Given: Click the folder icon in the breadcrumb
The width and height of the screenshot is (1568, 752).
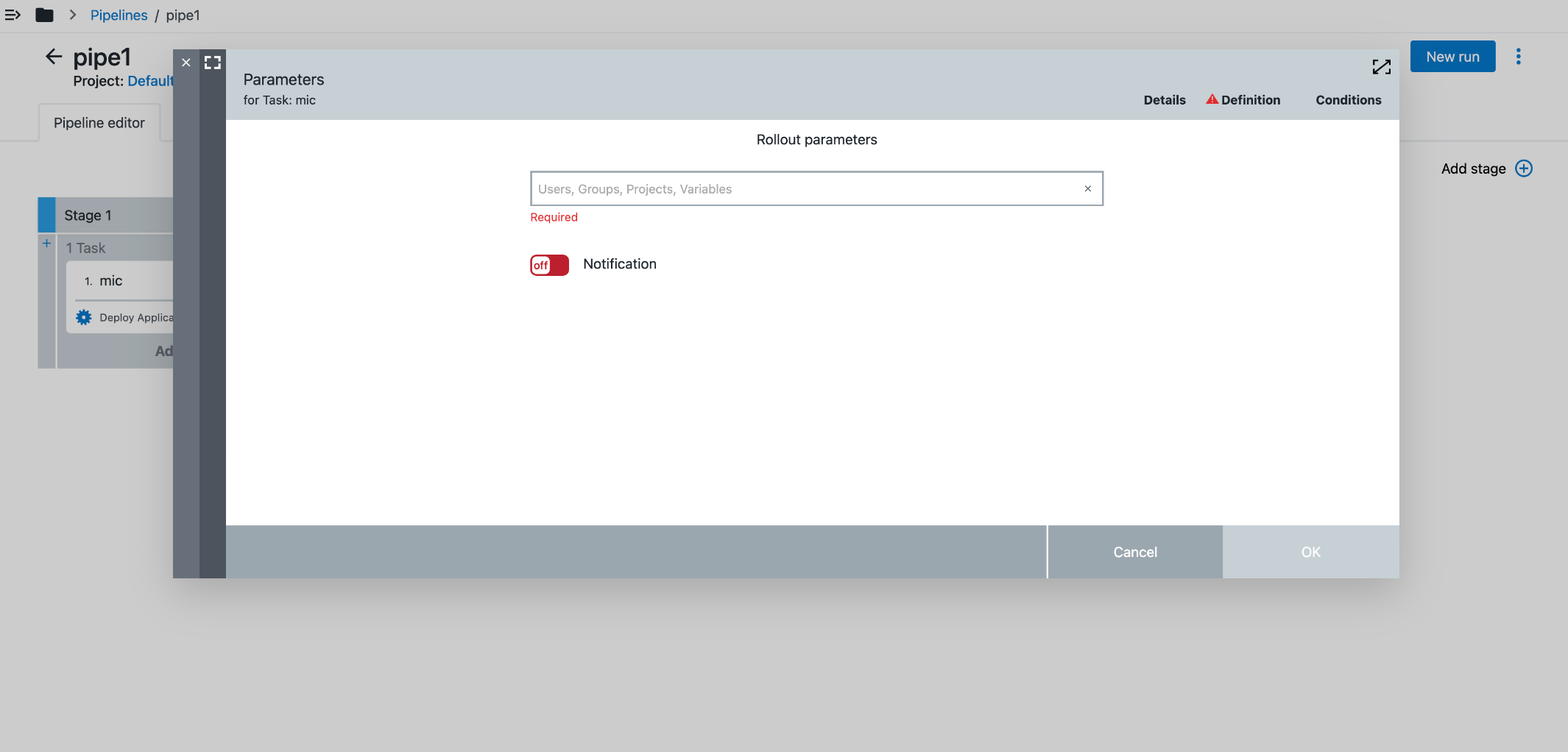Looking at the screenshot, I should pyautogui.click(x=44, y=15).
